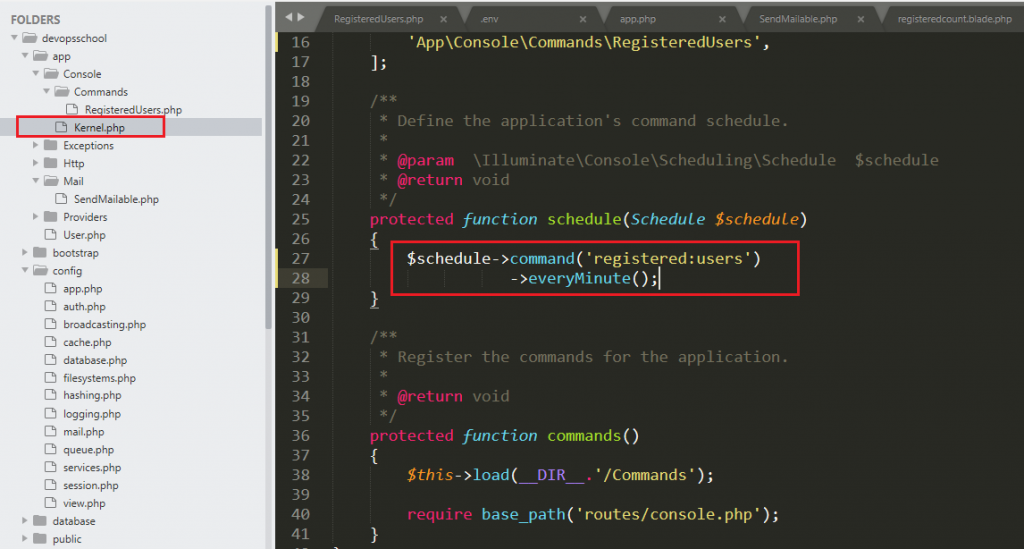
Task: Close the SendMailable.php tab
Action: (862, 19)
